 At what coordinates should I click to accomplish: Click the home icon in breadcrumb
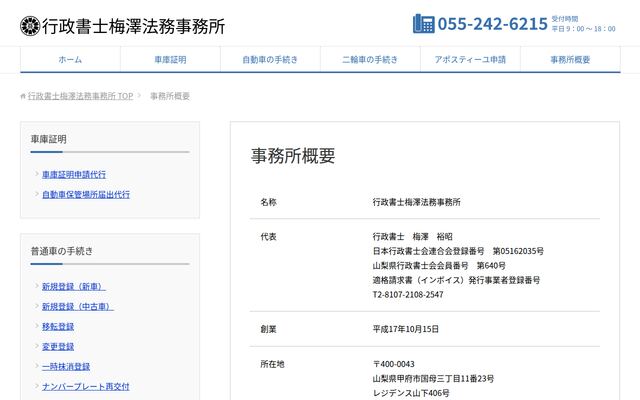point(23,96)
